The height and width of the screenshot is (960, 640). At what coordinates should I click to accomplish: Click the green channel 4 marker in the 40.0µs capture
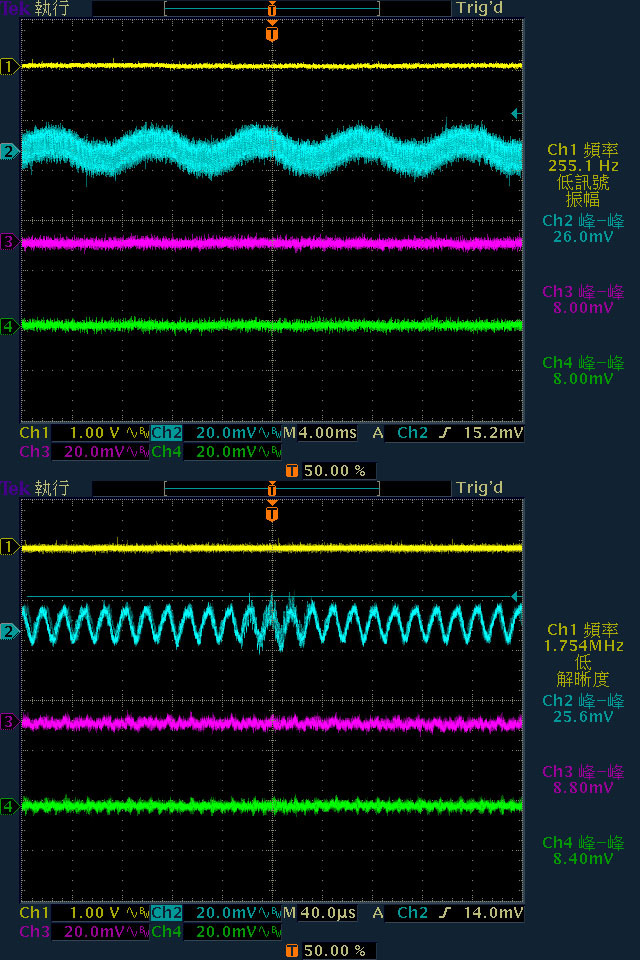9,806
